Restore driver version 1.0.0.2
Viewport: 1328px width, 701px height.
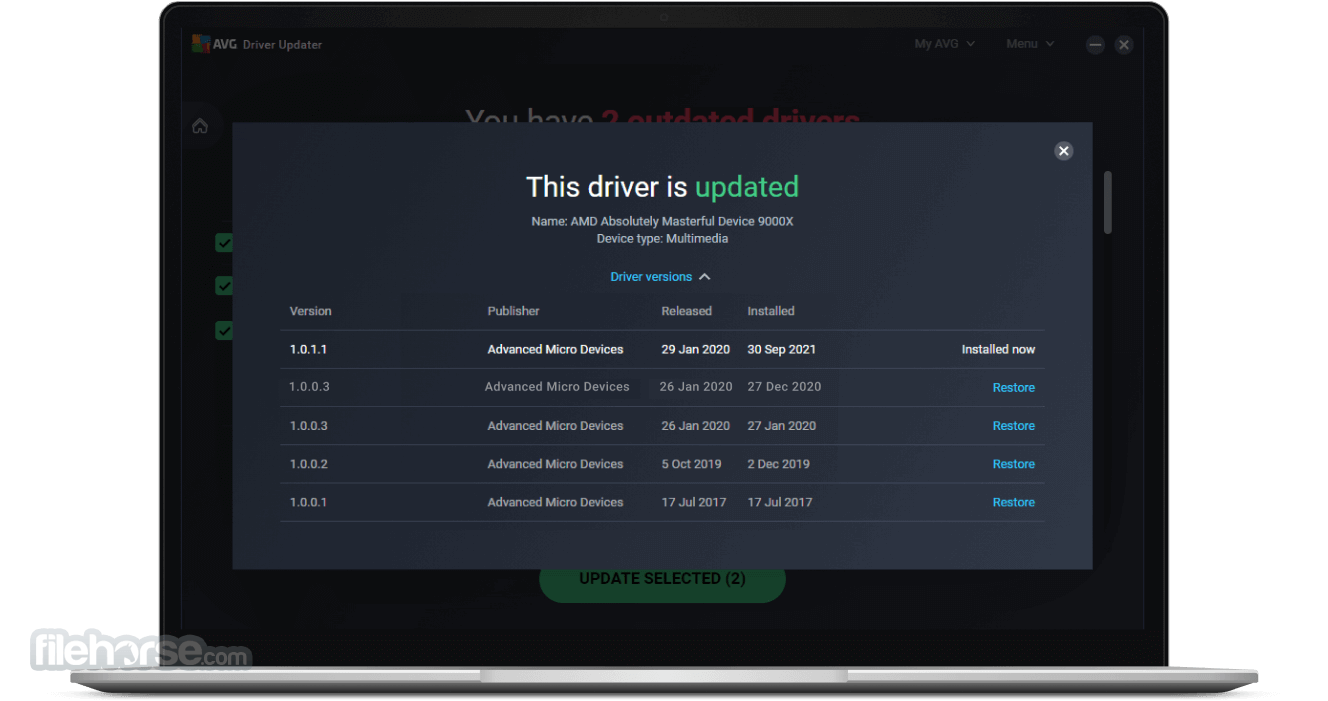[1013, 464]
